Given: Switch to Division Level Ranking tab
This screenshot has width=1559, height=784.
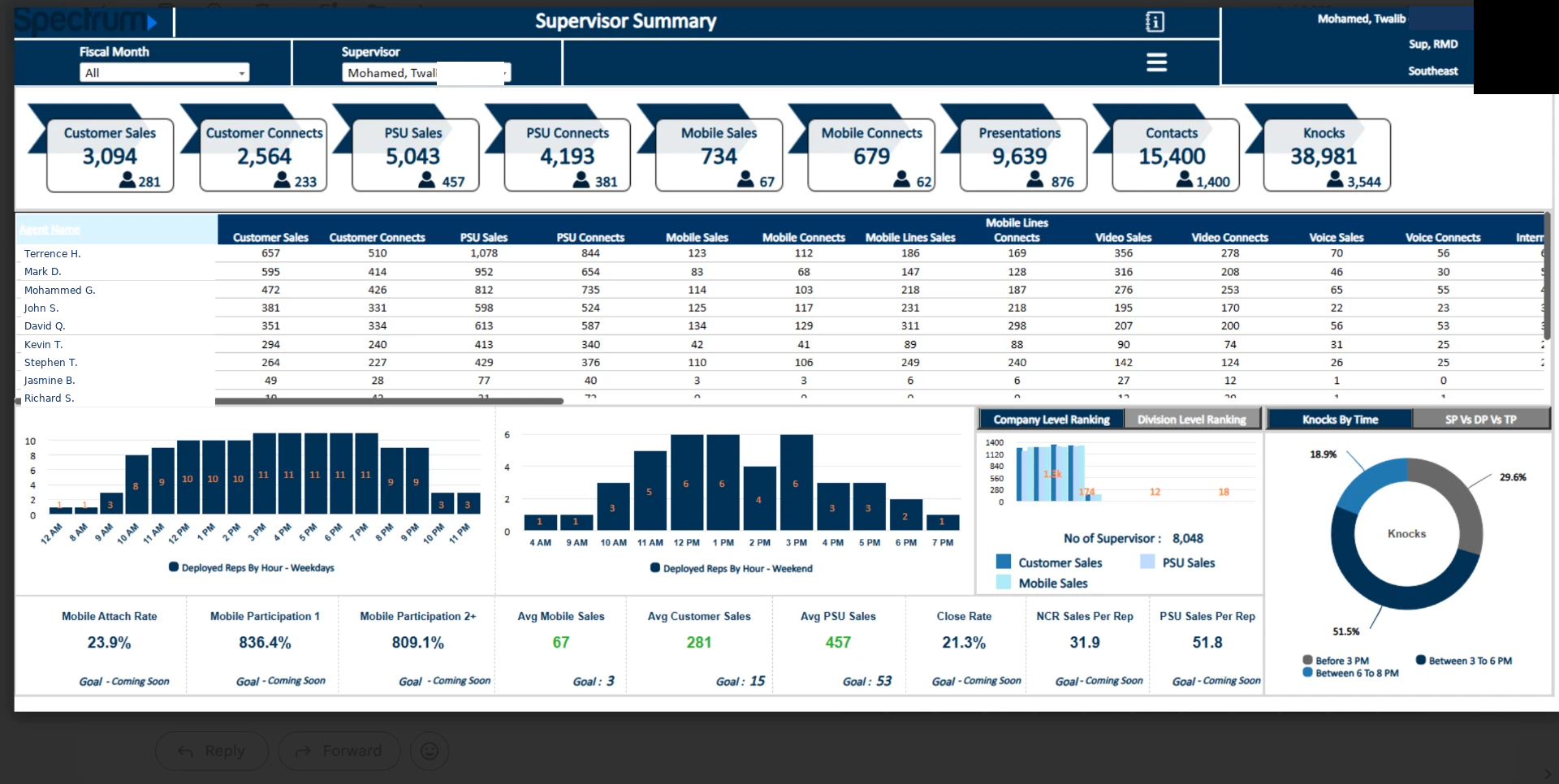Looking at the screenshot, I should (1191, 420).
